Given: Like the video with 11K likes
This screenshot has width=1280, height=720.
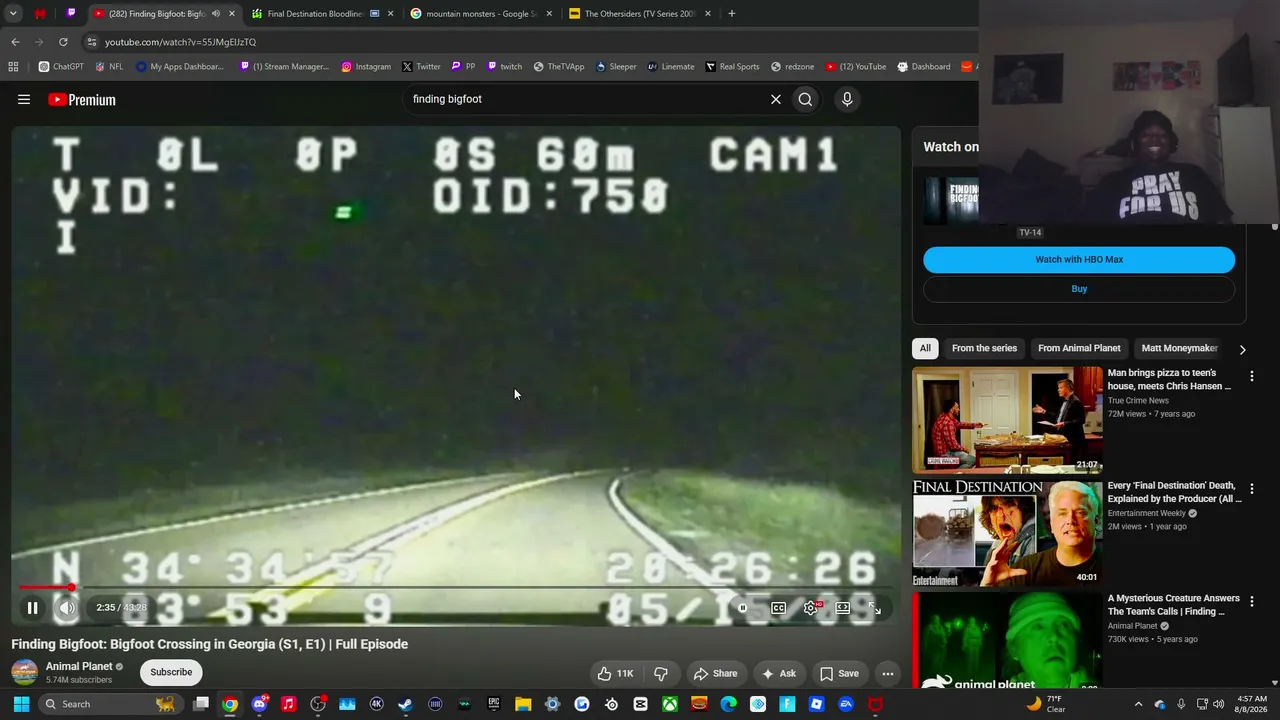Looking at the screenshot, I should 616,673.
